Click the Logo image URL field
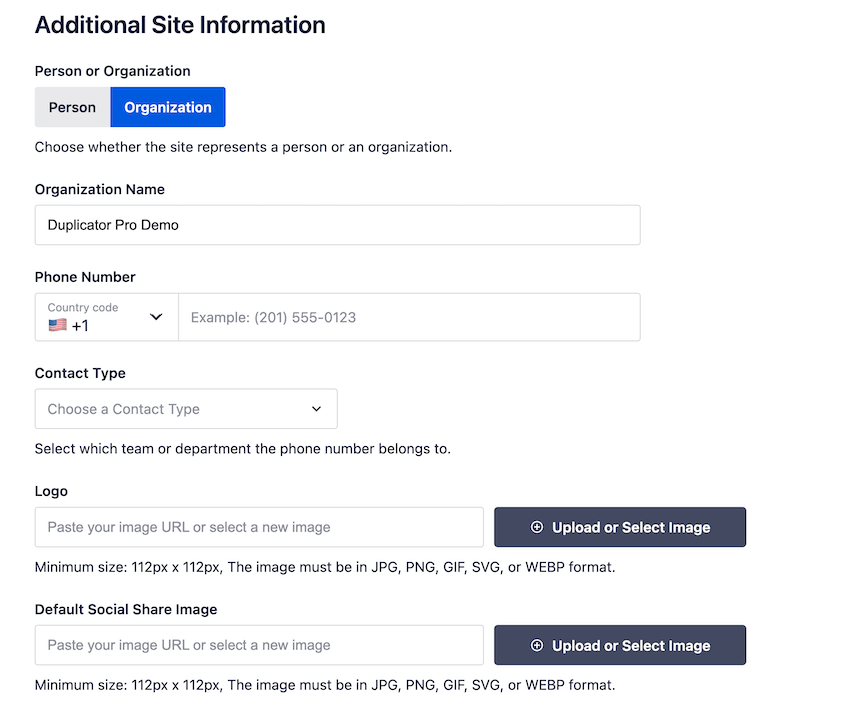The image size is (845, 702). click(x=259, y=527)
